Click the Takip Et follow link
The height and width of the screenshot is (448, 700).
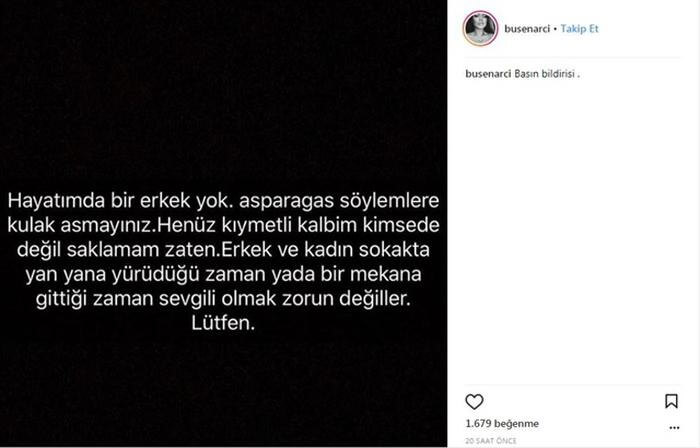tap(579, 29)
